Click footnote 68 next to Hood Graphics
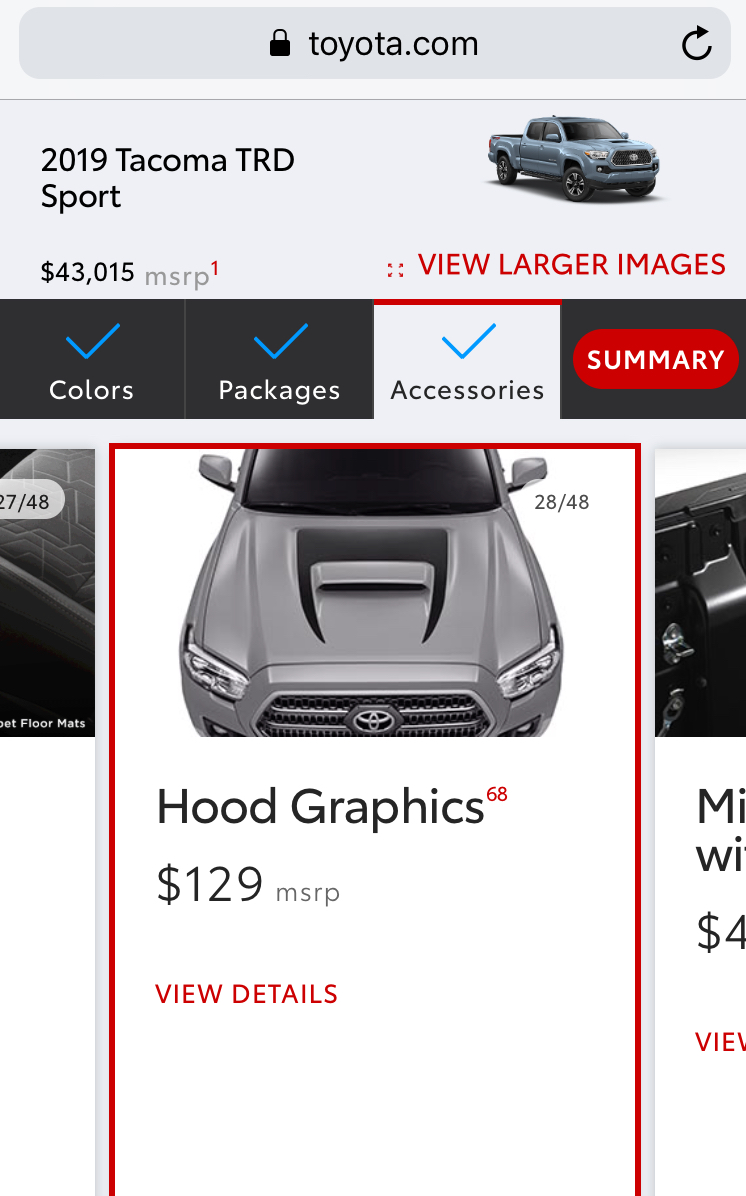 497,794
